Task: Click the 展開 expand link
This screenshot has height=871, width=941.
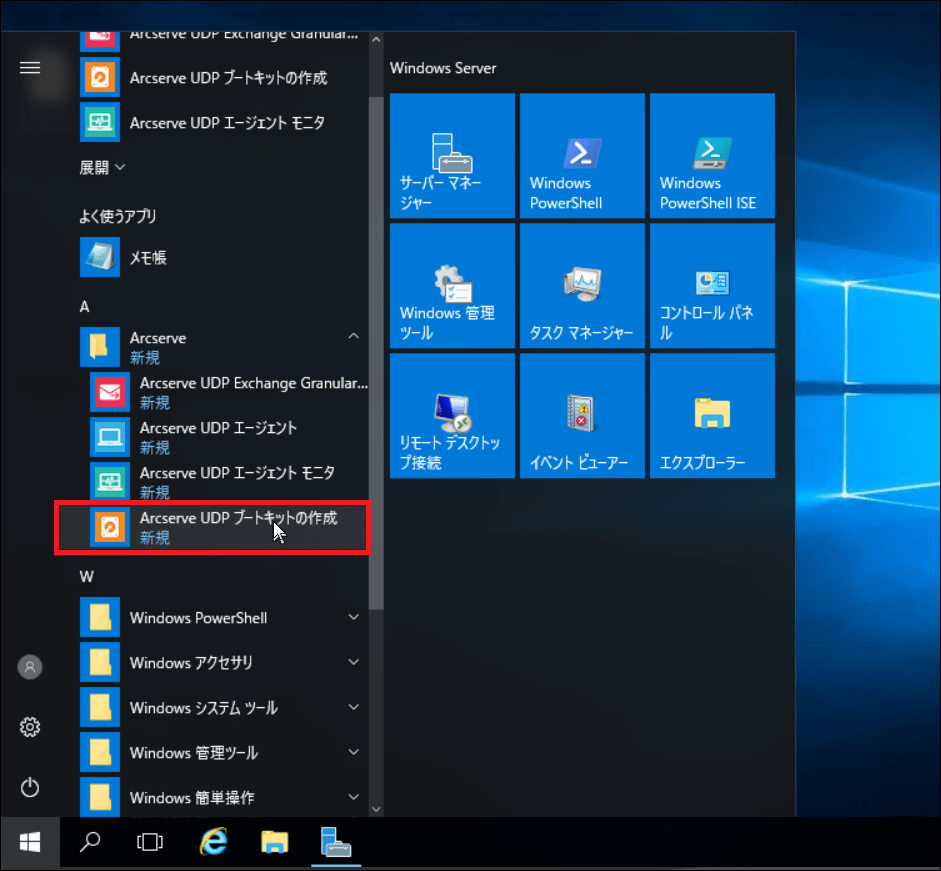Action: pos(102,167)
